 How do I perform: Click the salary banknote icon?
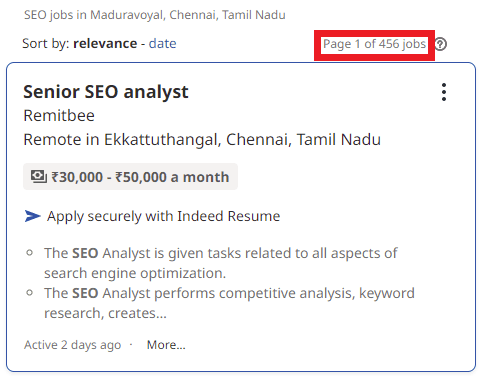coord(39,176)
